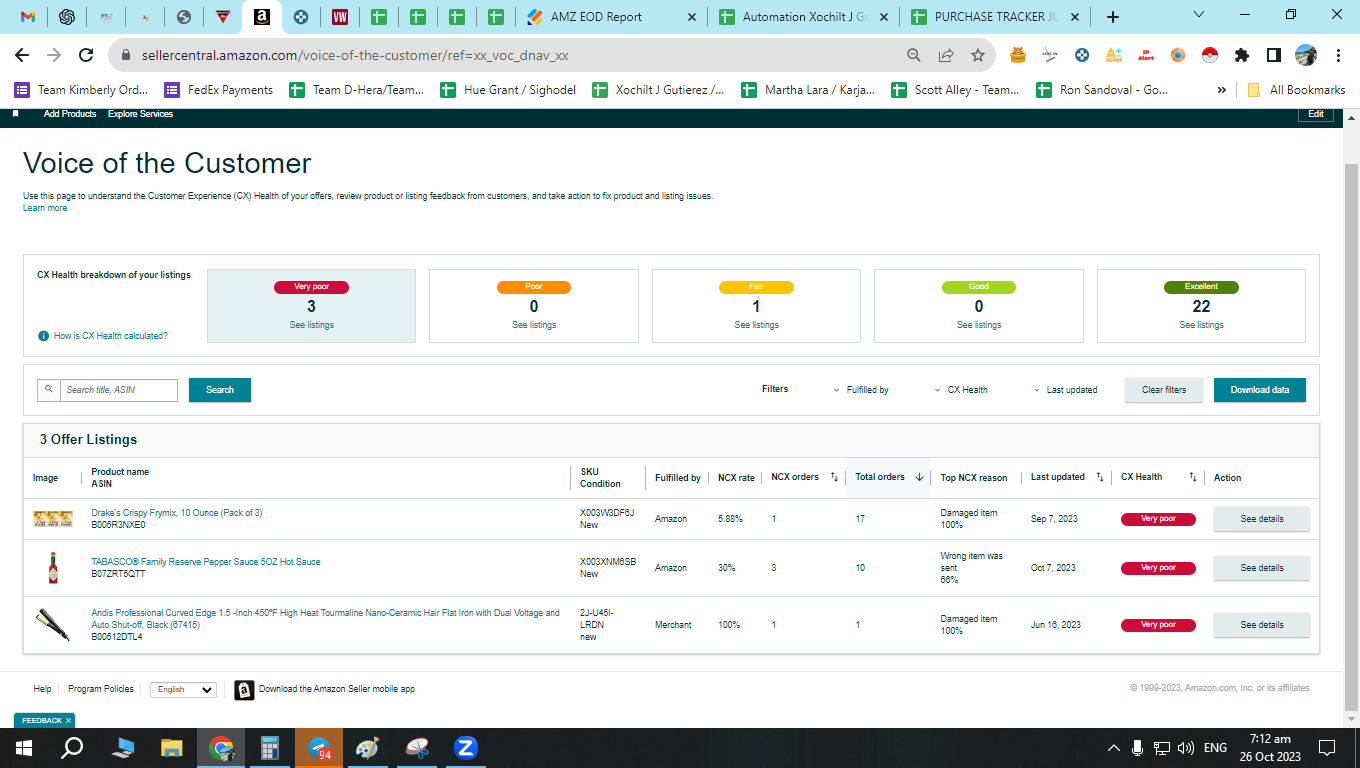Screen dimensions: 1360x768
Task: Bookmark this page with star icon
Action: click(x=978, y=55)
